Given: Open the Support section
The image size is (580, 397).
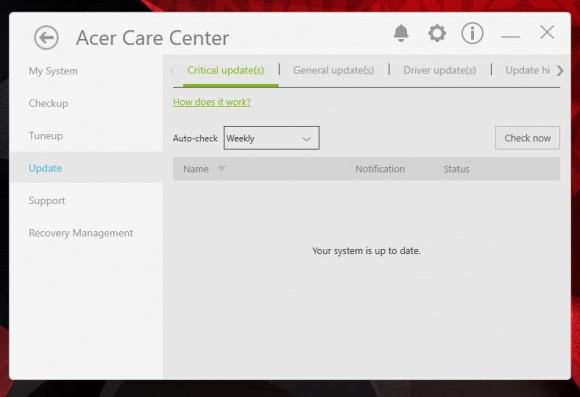Looking at the screenshot, I should 47,201.
